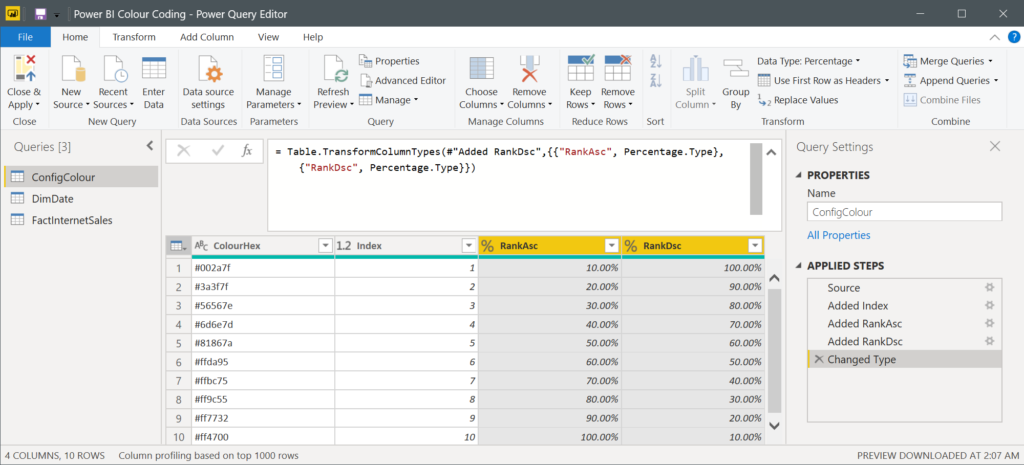Click the save icon in title bar
Viewport: 1024px width, 465px height.
[40, 14]
